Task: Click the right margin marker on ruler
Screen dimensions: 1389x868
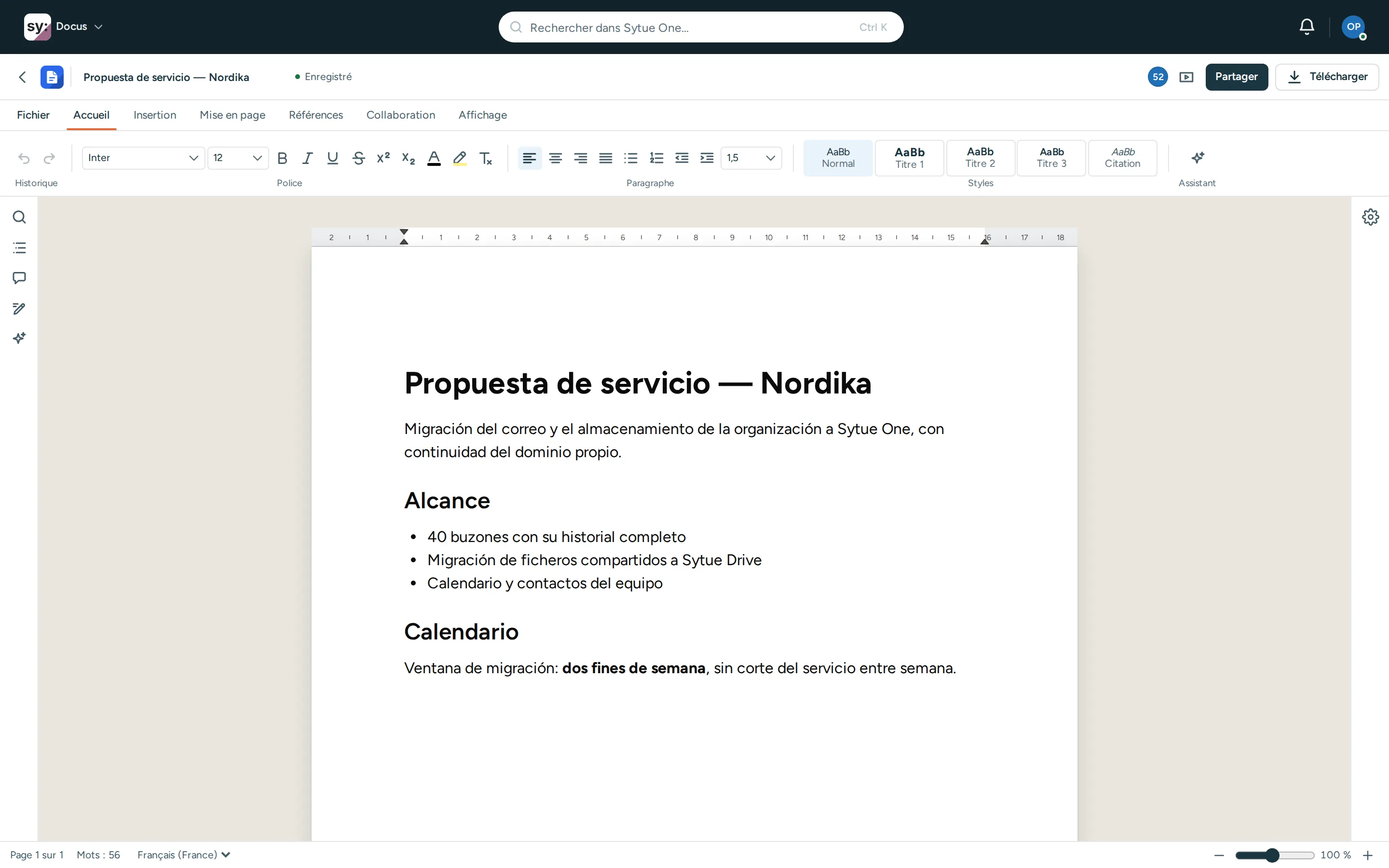Action: [x=985, y=241]
